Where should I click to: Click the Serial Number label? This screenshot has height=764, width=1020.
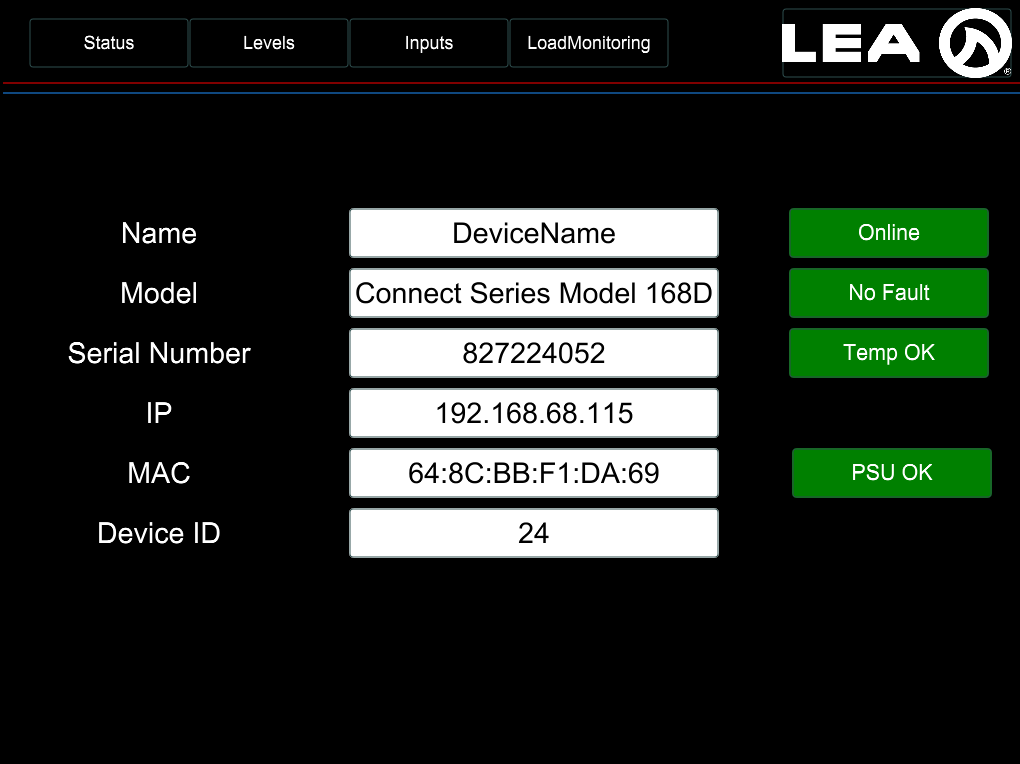(x=159, y=353)
